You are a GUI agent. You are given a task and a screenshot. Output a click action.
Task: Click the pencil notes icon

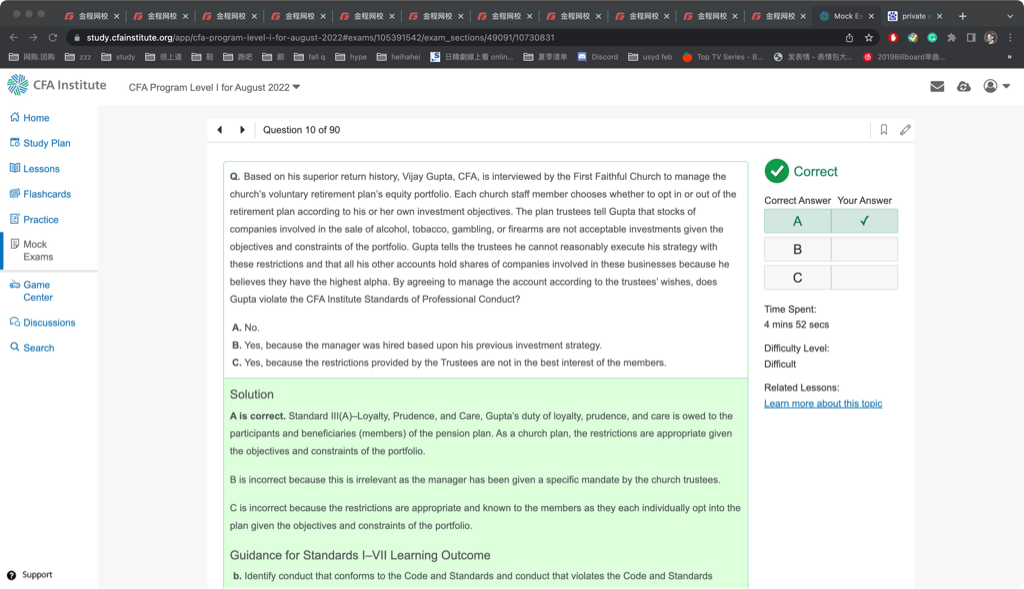(905, 130)
